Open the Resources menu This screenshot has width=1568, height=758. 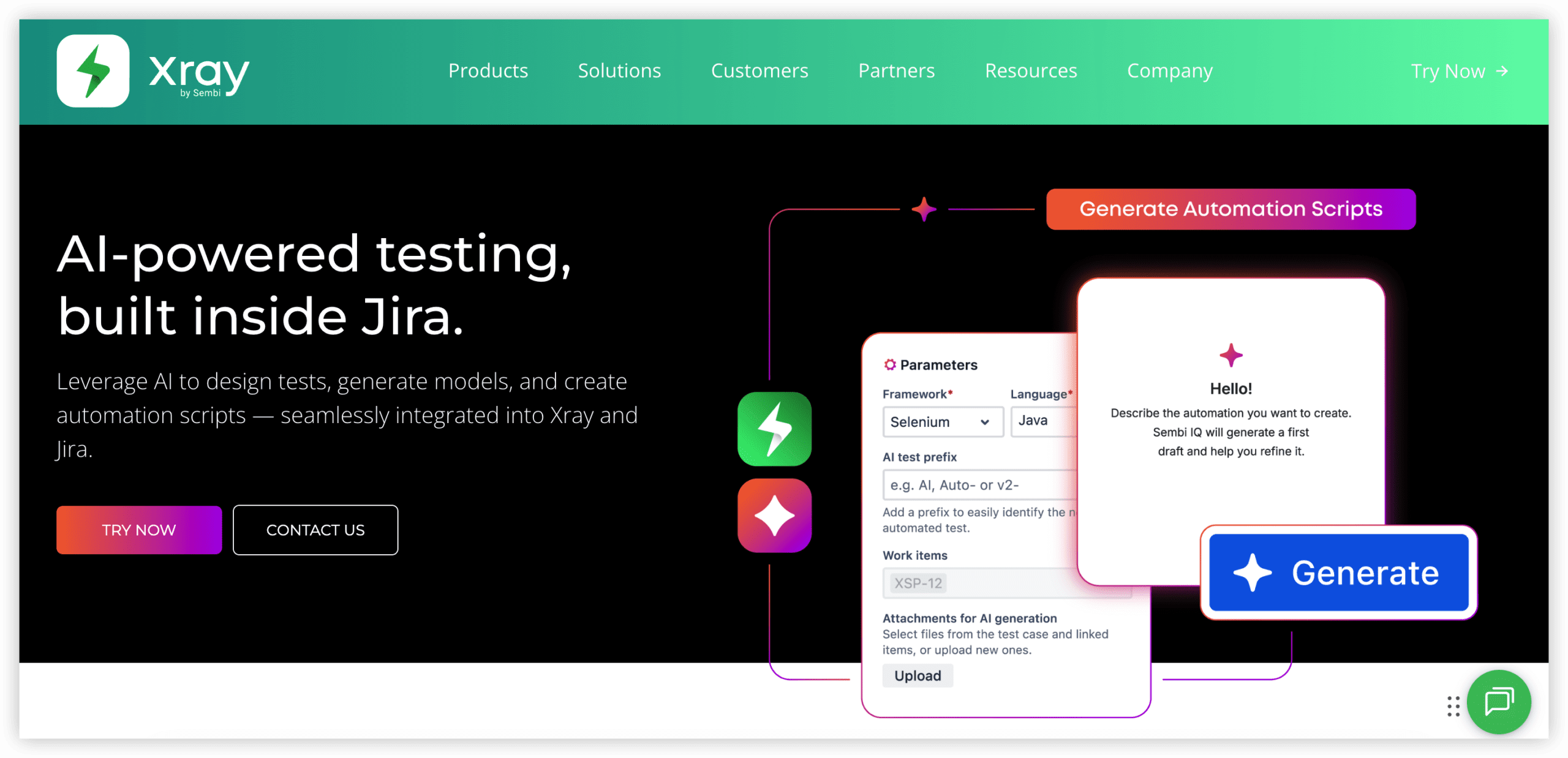point(1031,71)
